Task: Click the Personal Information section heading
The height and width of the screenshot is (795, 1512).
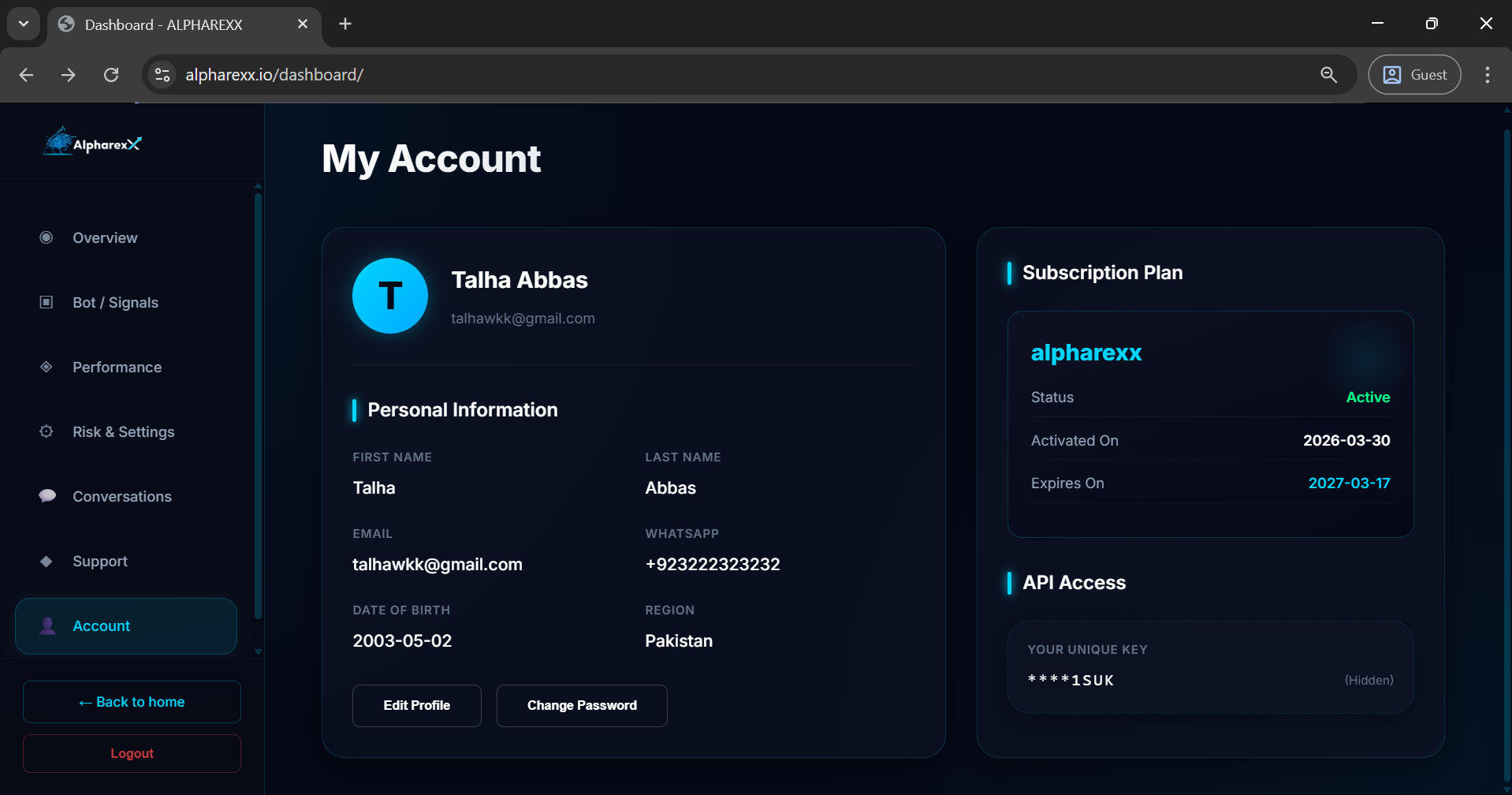Action: pos(463,410)
